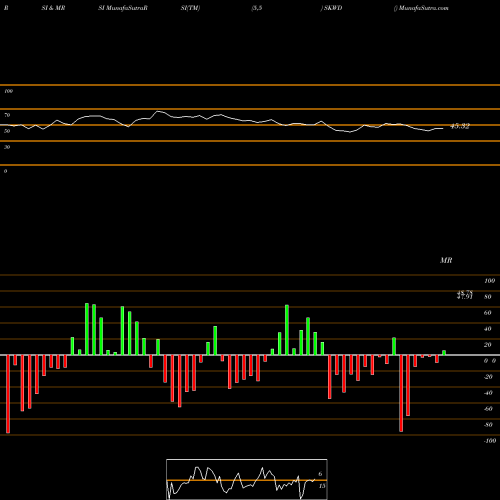Screen dimensions: 500x500
Task: Click the MR axis label -60
Action: 488,409
